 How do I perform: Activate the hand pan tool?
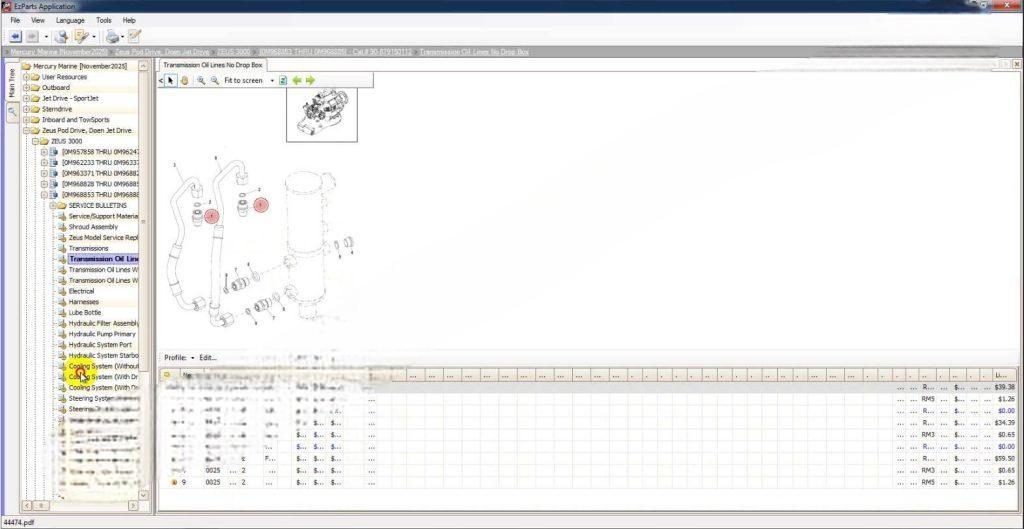[x=185, y=80]
